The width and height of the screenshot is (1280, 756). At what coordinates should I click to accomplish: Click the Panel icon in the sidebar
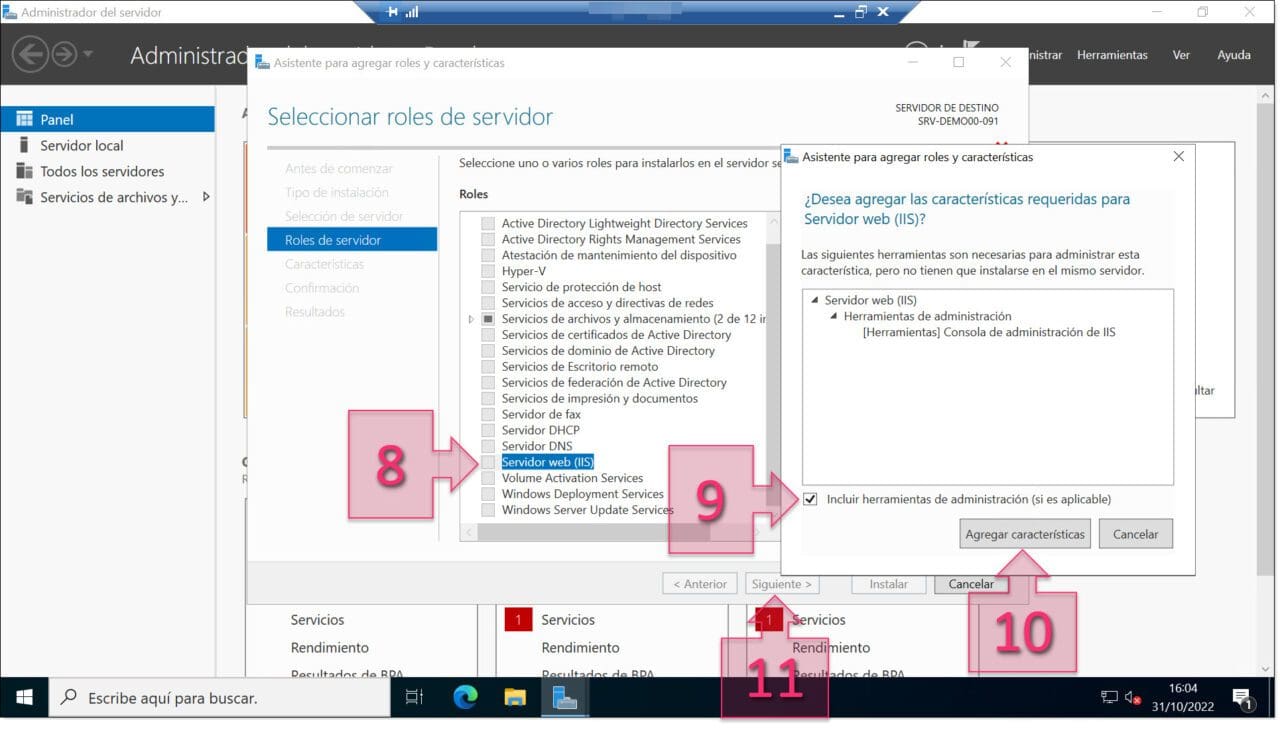(25, 119)
